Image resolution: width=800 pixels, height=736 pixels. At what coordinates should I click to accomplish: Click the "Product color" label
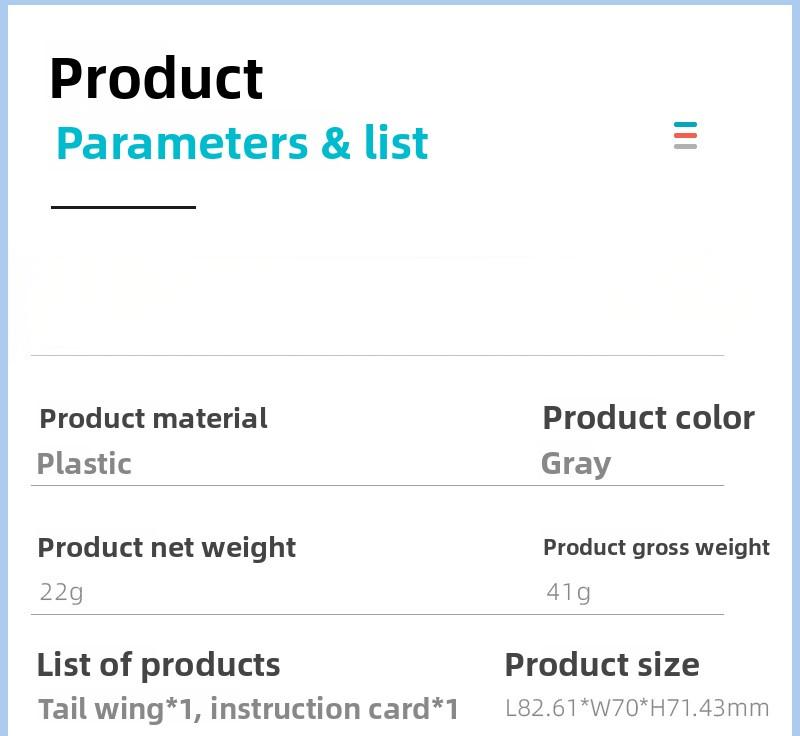[x=648, y=418]
